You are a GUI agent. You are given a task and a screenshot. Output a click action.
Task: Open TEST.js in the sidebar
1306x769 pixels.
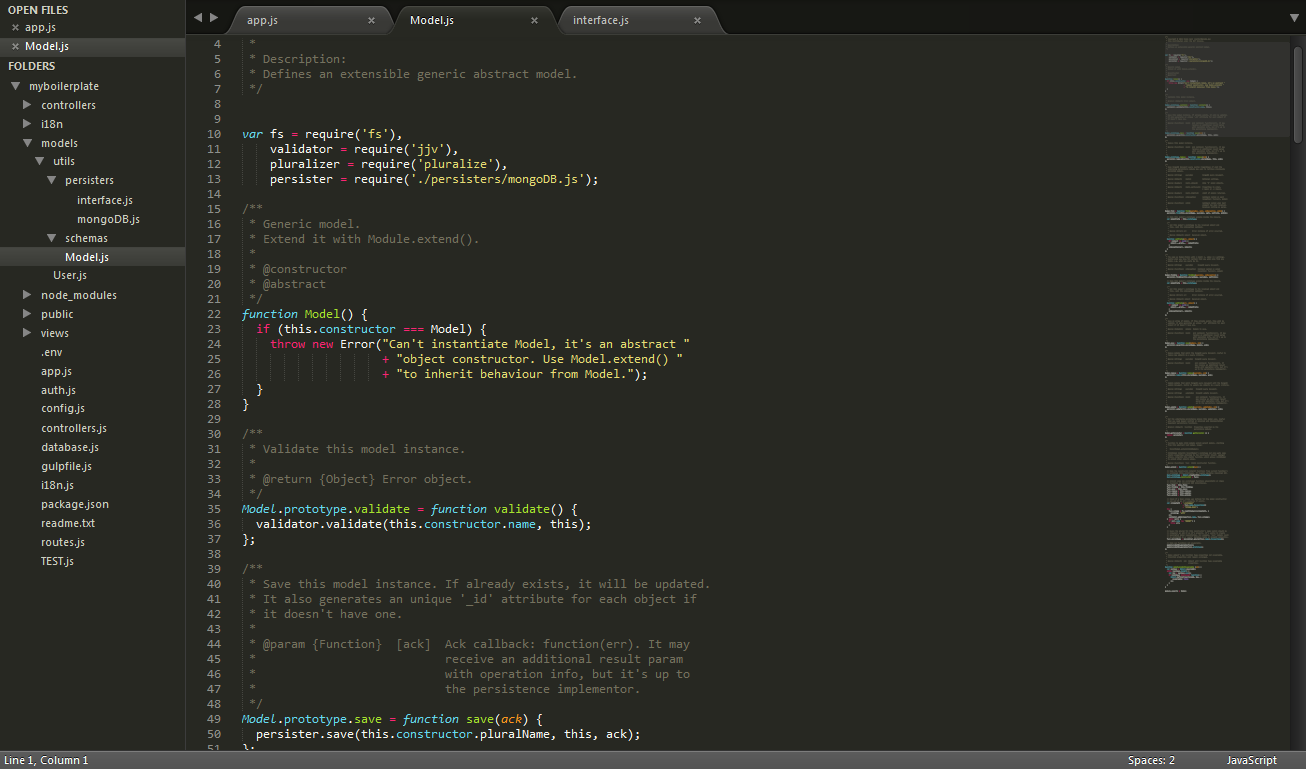point(57,561)
